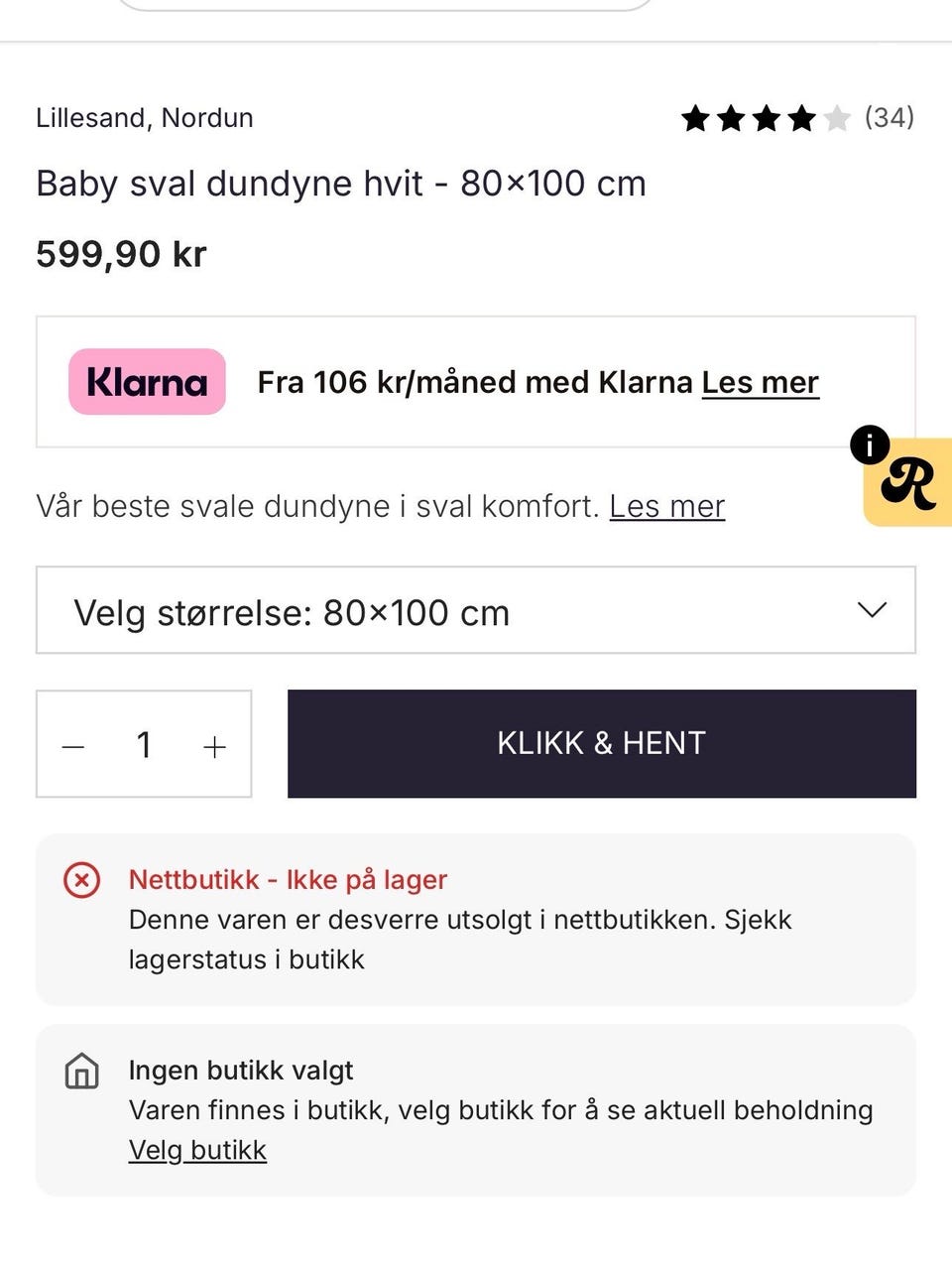Click the black info circle icon
This screenshot has height=1267, width=952.
870,445
